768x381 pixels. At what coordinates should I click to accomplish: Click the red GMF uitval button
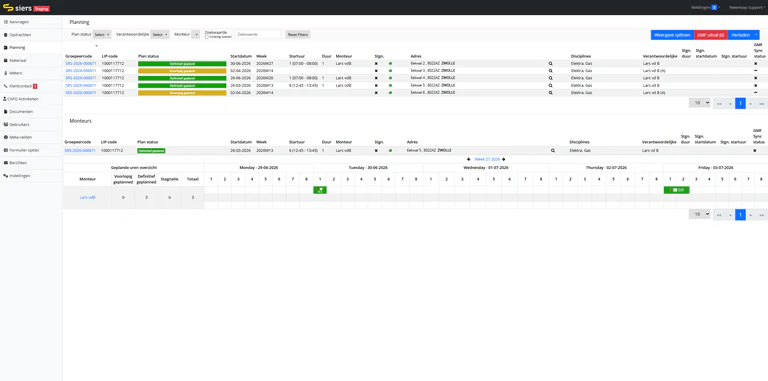click(711, 35)
